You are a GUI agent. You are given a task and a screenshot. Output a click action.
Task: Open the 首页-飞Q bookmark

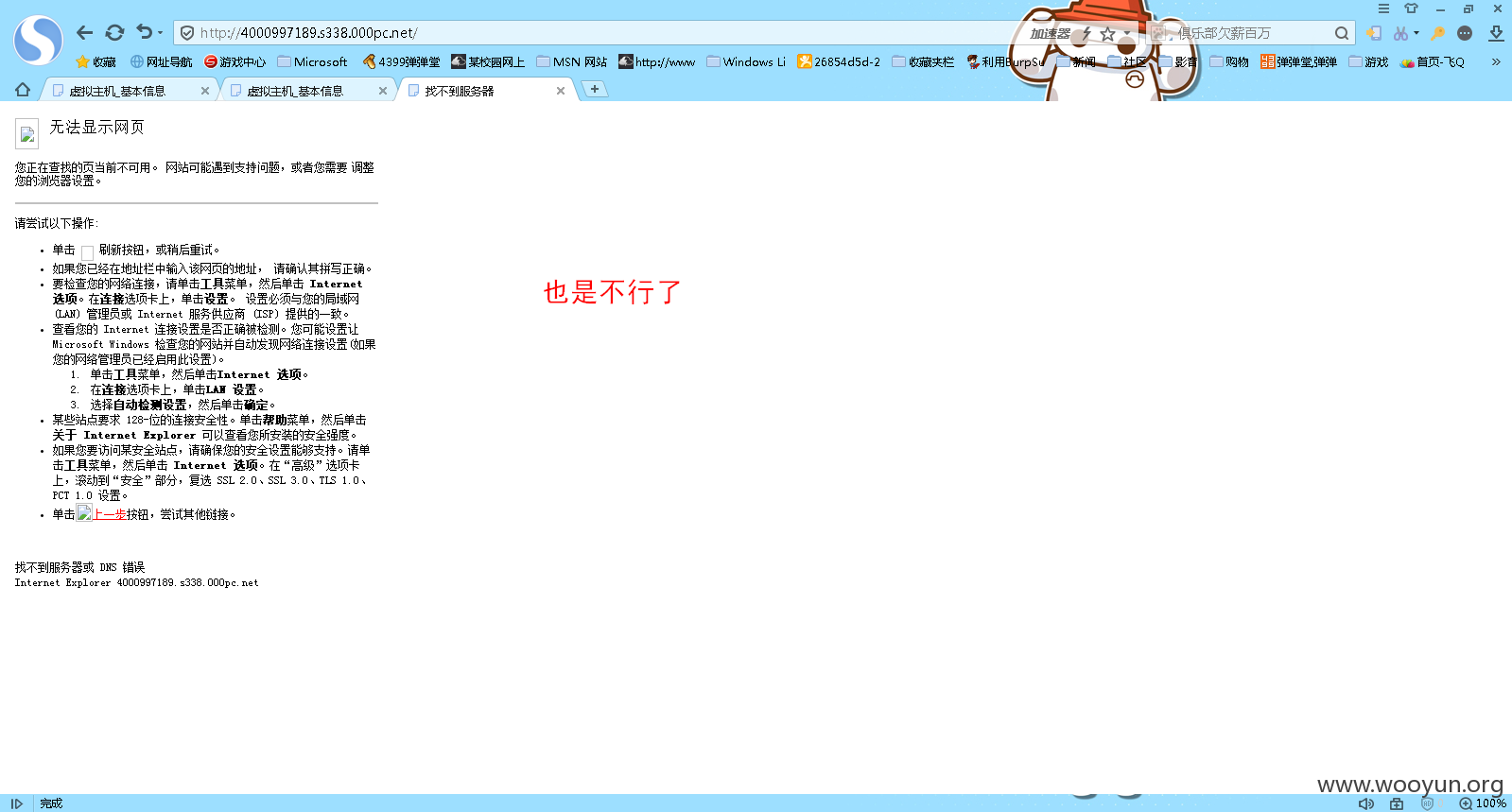(x=1432, y=62)
